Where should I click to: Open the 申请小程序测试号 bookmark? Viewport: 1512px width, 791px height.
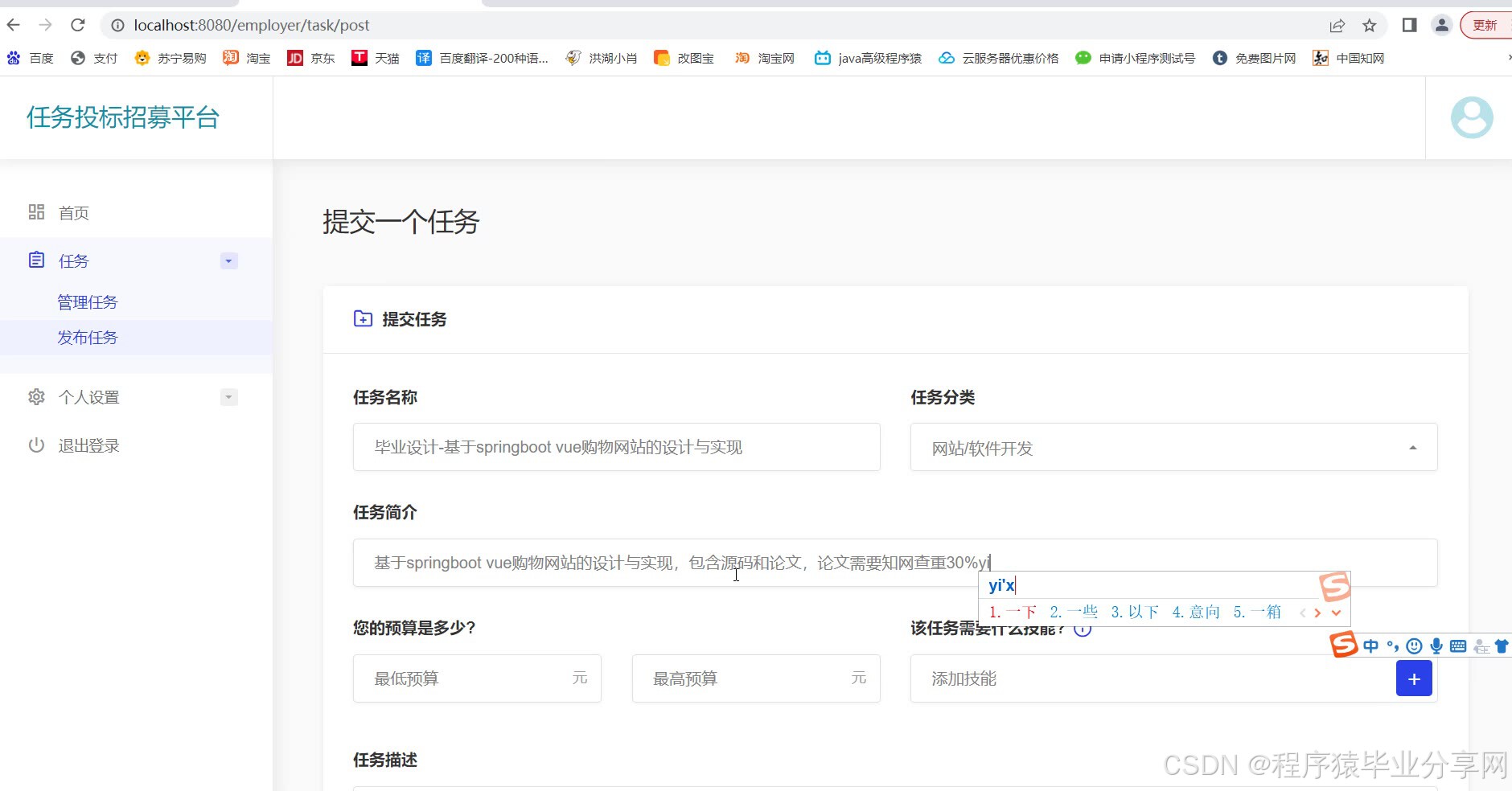[x=1136, y=58]
